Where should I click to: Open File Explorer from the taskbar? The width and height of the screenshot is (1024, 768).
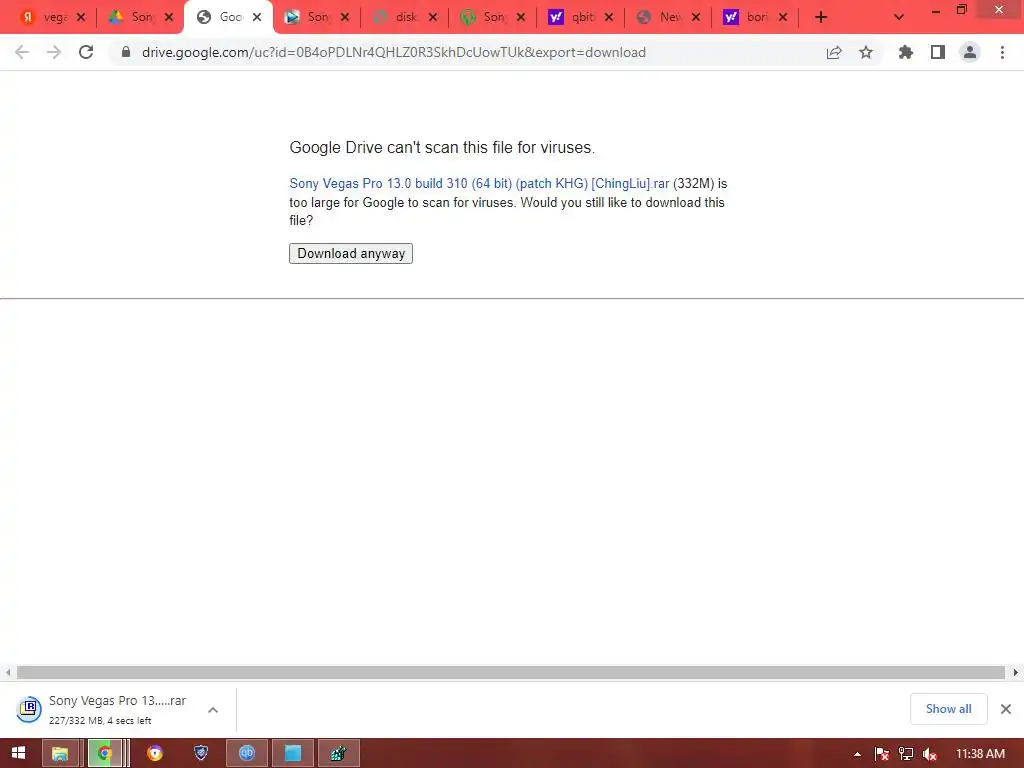point(60,753)
